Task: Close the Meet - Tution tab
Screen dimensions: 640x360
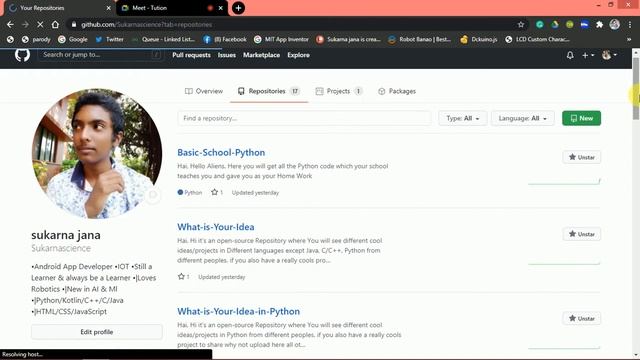Action: 221,8
